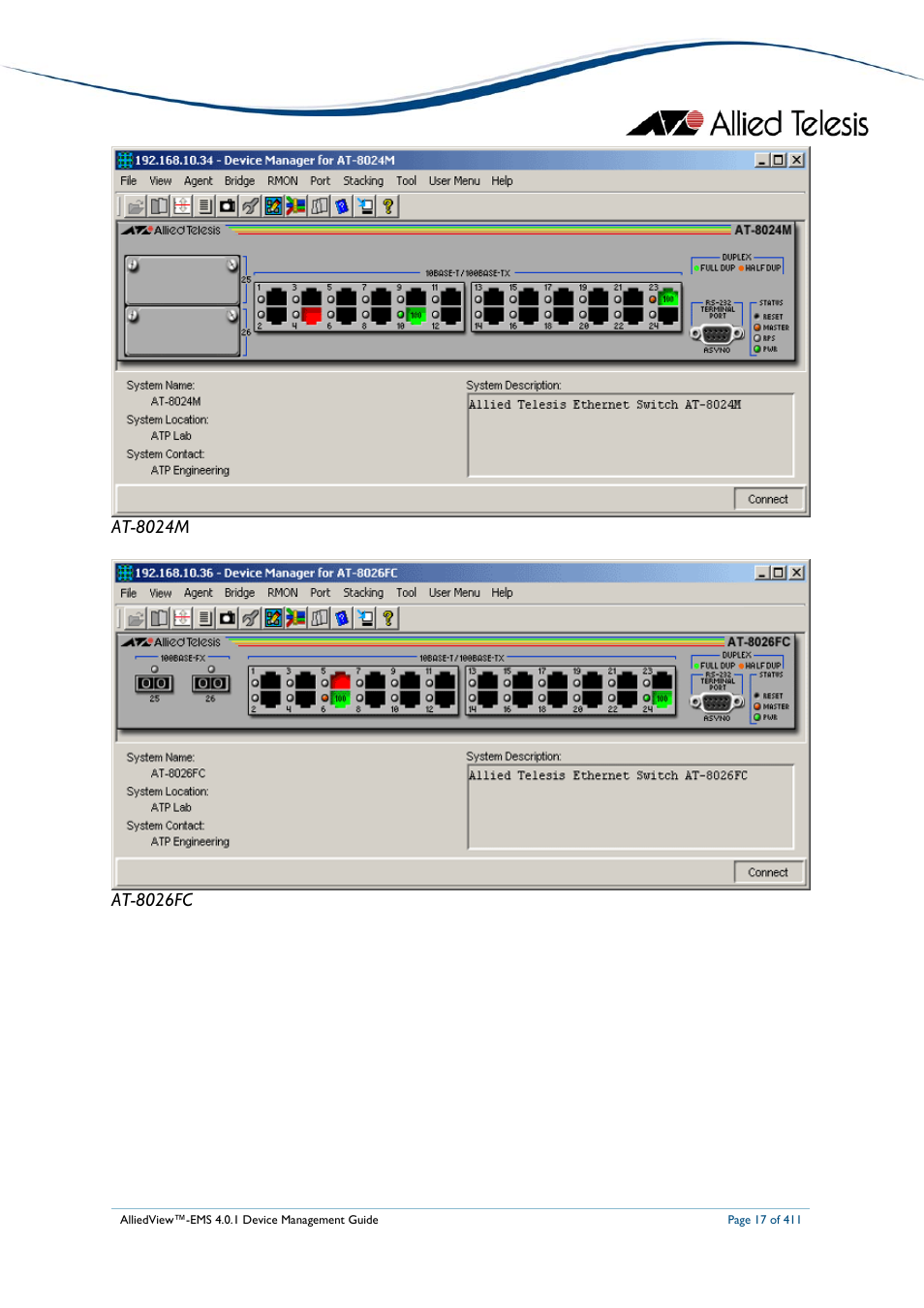
Task: Open the Help menu in AT-8024M window
Action: pos(502,181)
